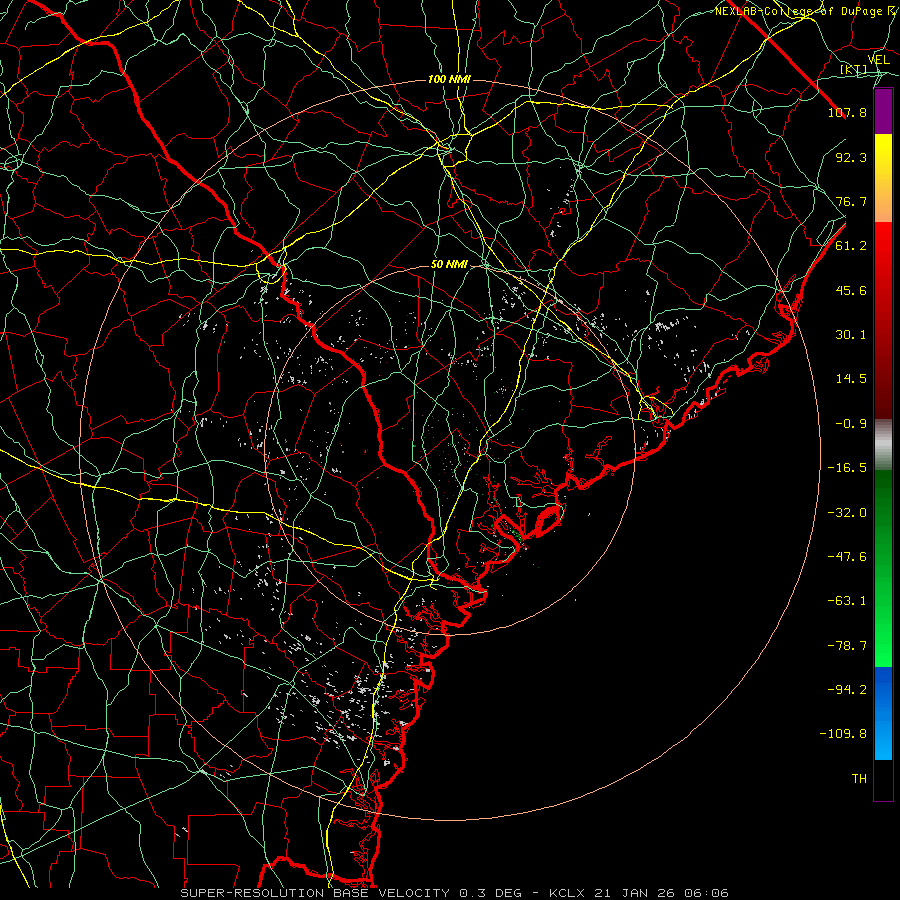Click the "06:06" time in the caption

(x=707, y=893)
